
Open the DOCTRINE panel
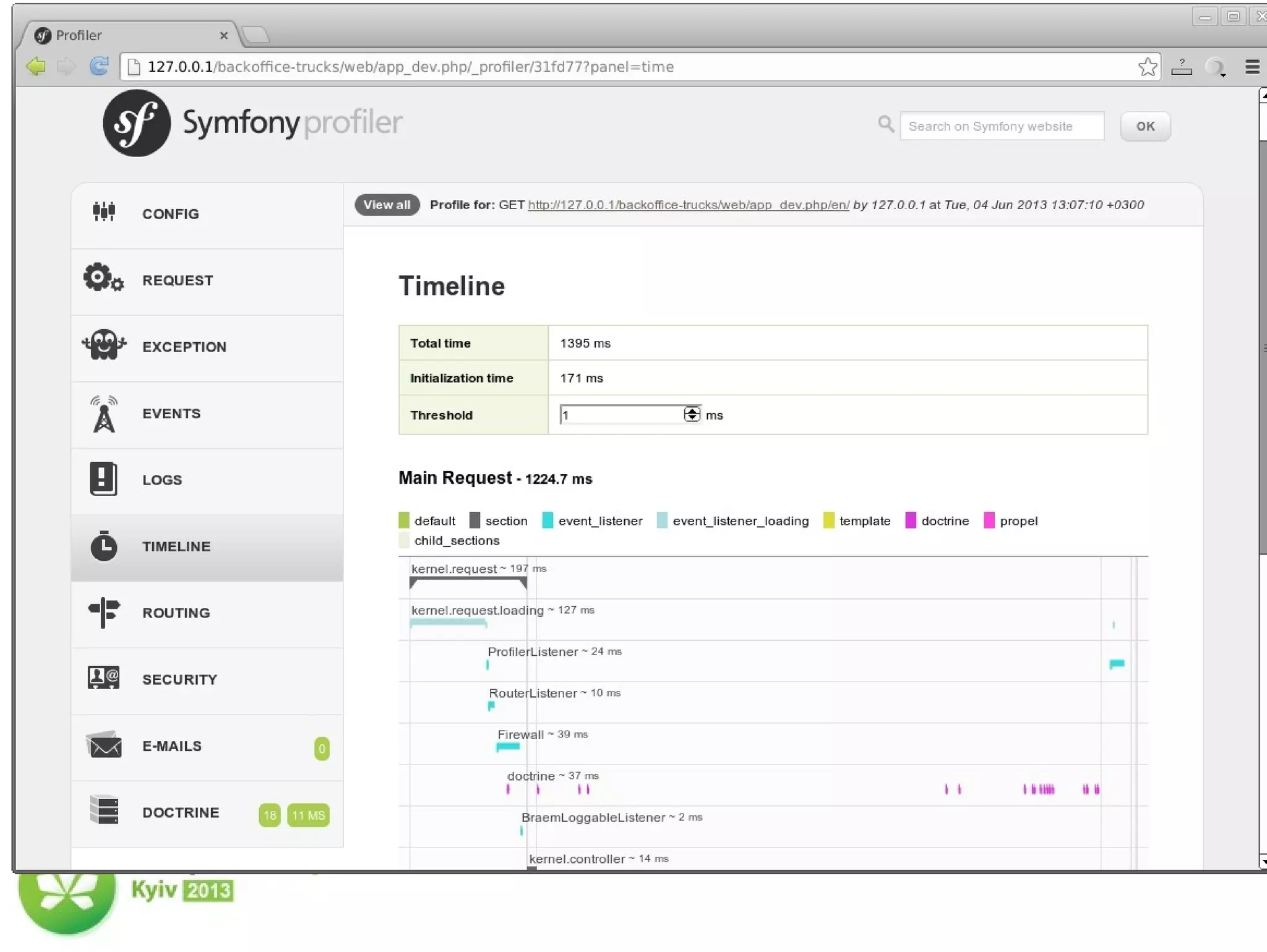(207, 813)
